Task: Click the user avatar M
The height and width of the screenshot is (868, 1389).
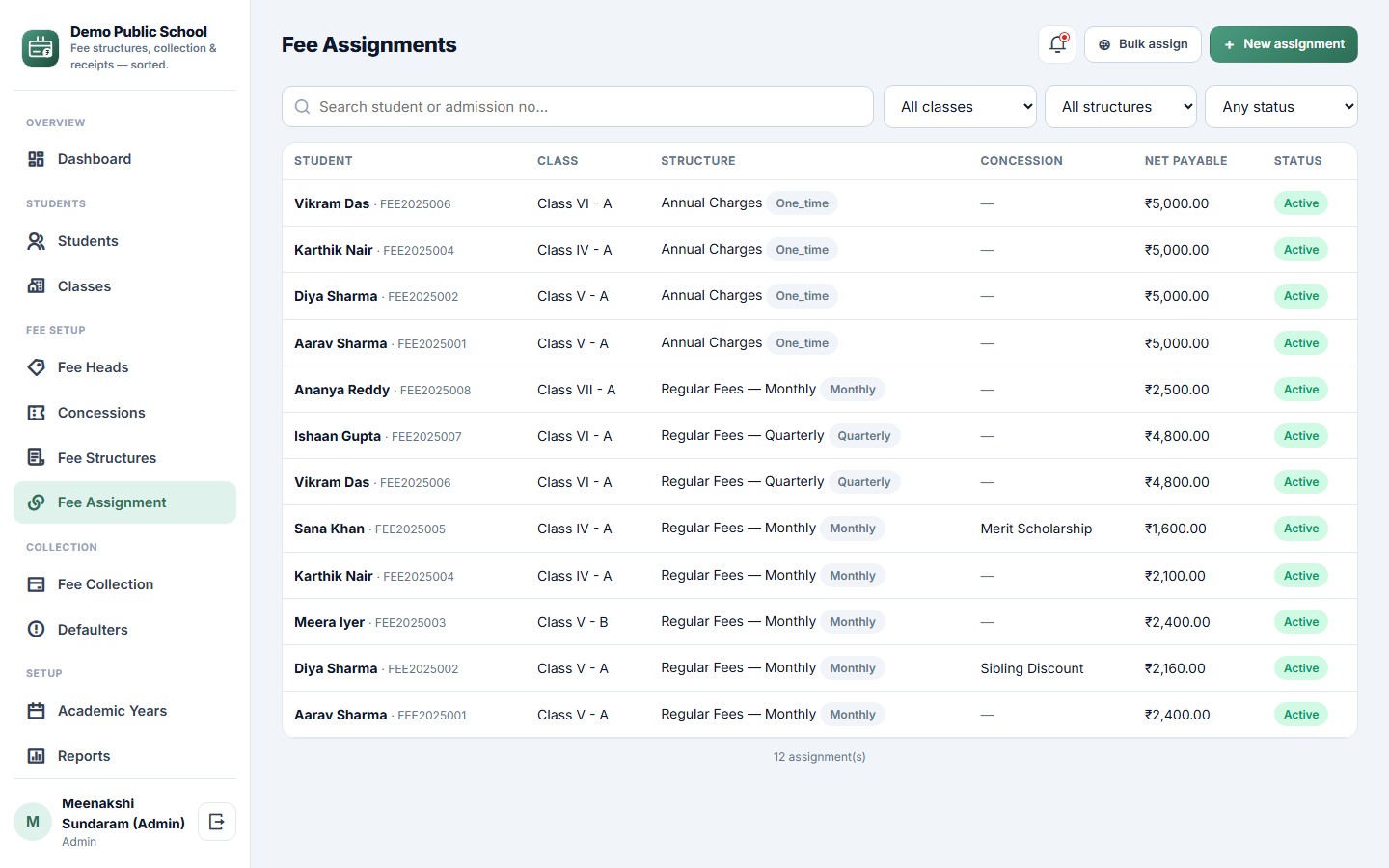Action: click(x=33, y=822)
